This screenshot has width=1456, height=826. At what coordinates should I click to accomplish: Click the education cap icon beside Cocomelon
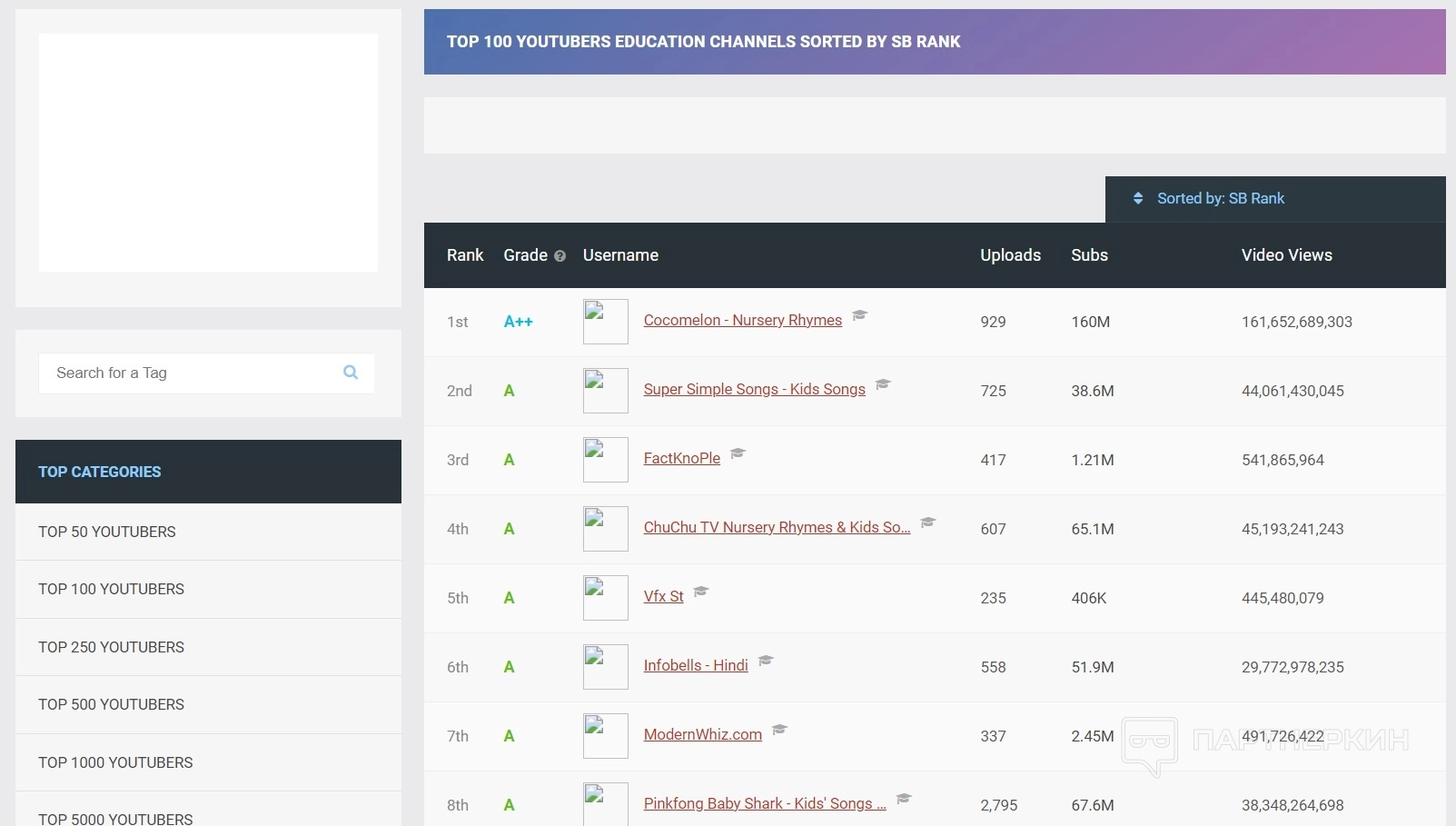(x=859, y=315)
